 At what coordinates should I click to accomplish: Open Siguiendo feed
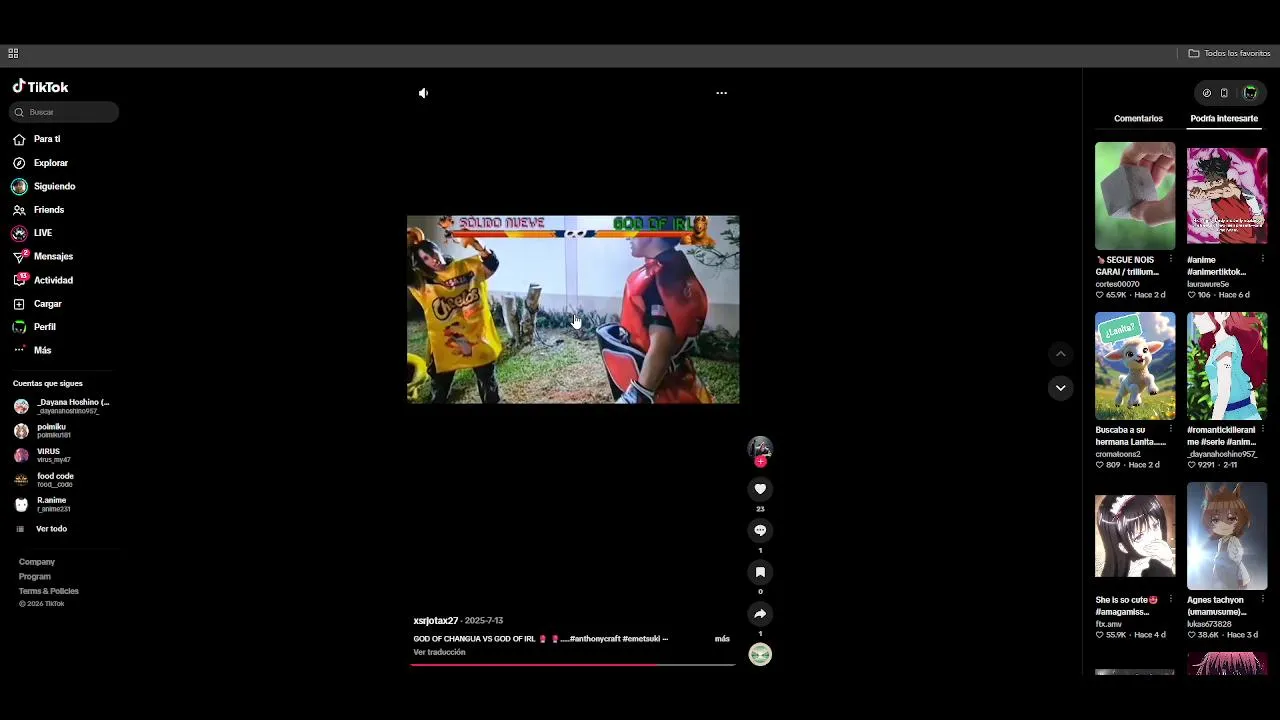point(55,186)
